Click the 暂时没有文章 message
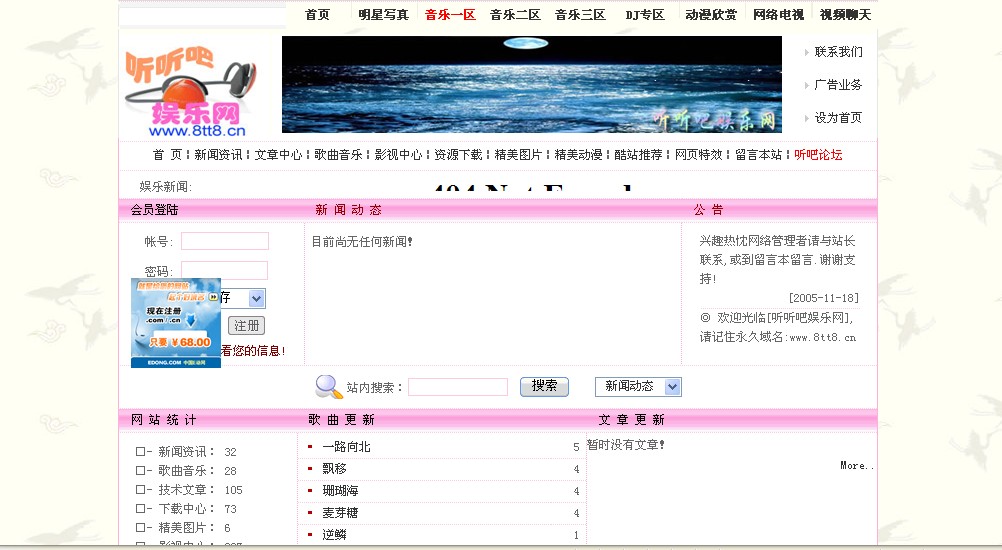The image size is (1002, 550). click(x=626, y=445)
